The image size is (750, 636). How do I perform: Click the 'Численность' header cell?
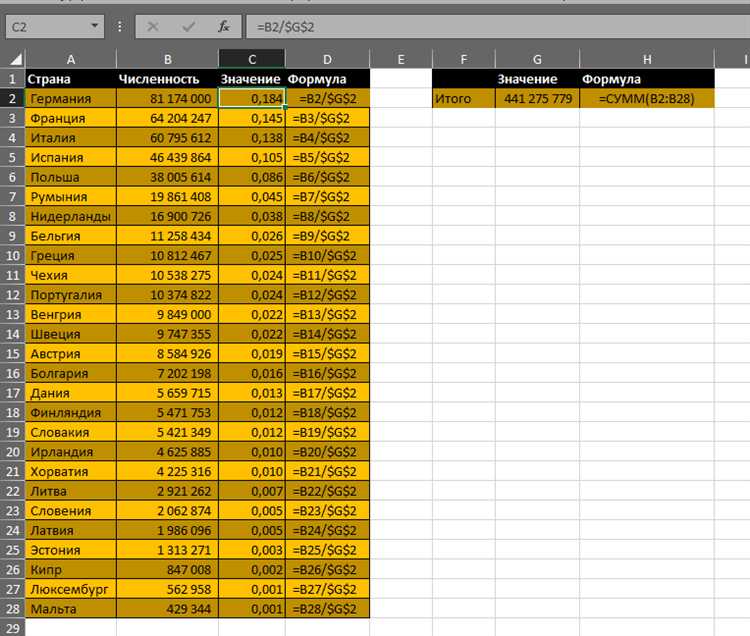click(x=167, y=79)
